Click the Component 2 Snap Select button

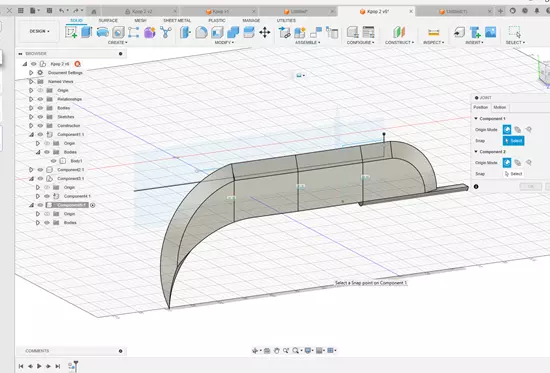(x=514, y=174)
